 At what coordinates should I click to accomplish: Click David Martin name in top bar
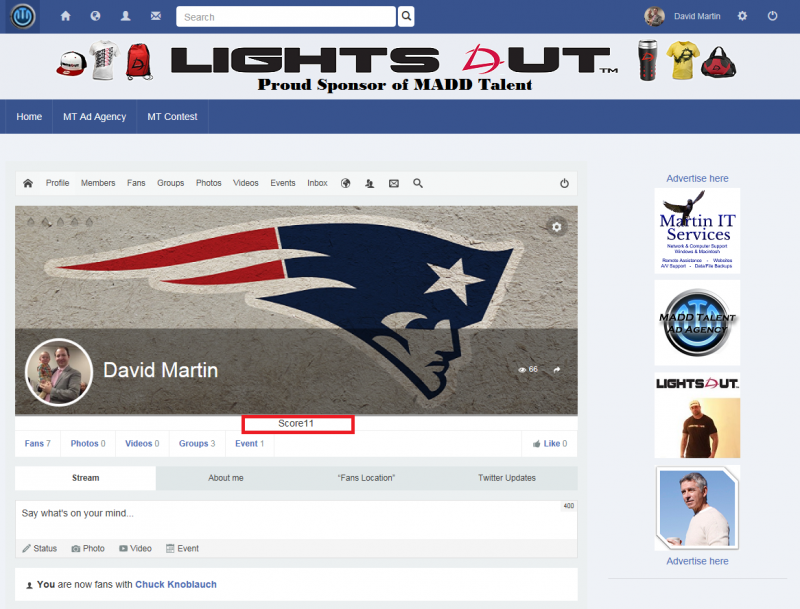click(x=697, y=16)
